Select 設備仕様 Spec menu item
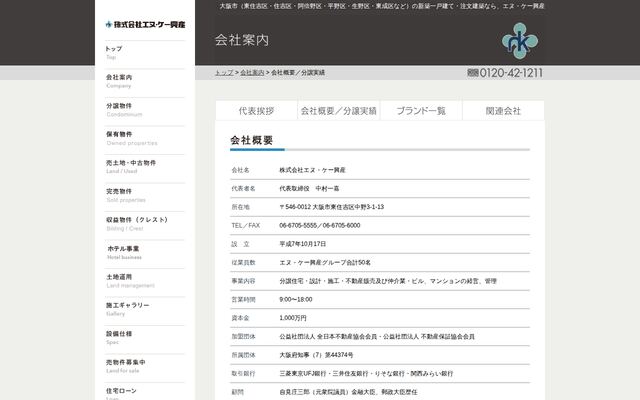 (145, 338)
